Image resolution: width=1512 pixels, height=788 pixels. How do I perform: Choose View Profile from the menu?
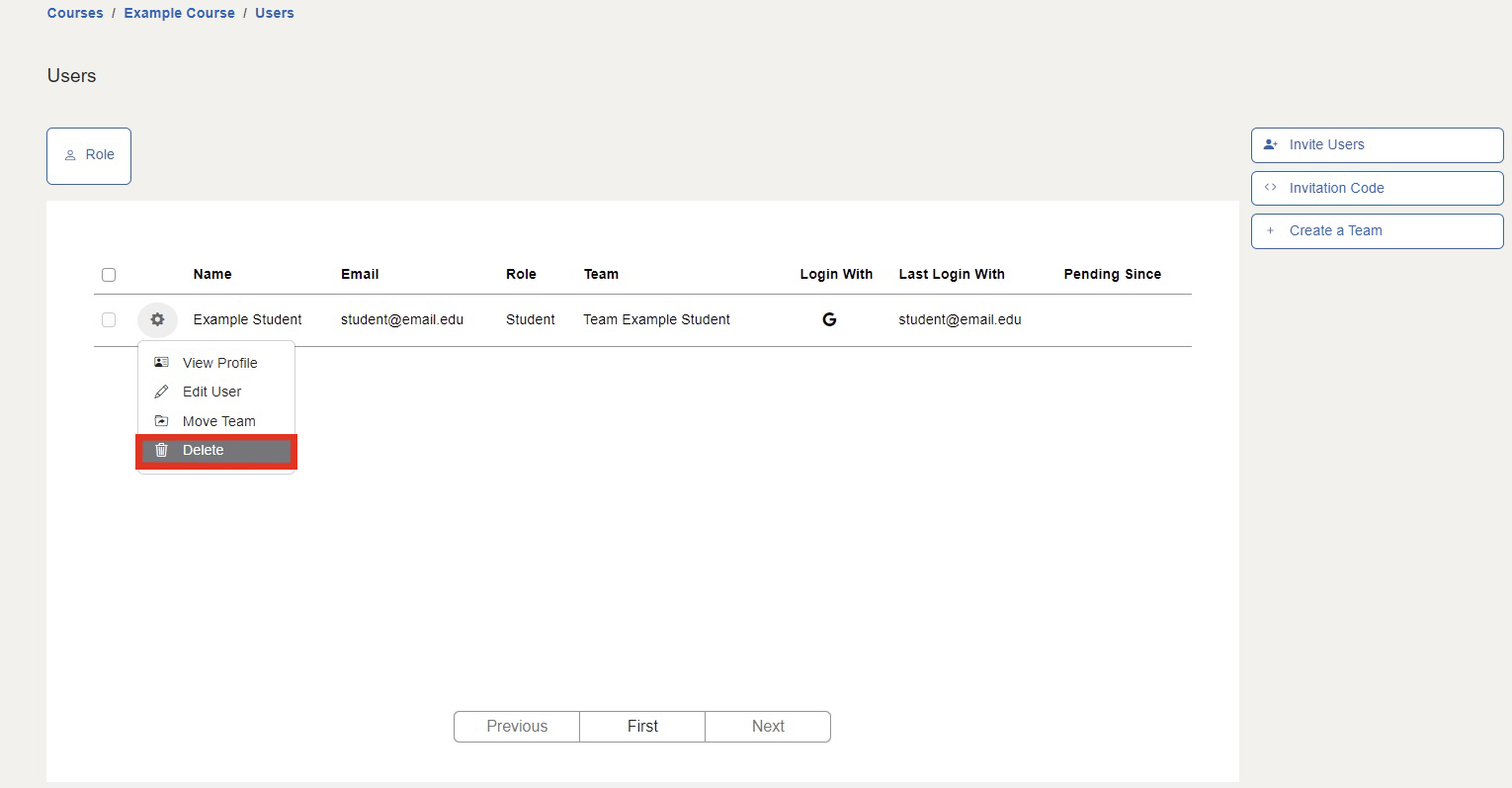(x=216, y=363)
